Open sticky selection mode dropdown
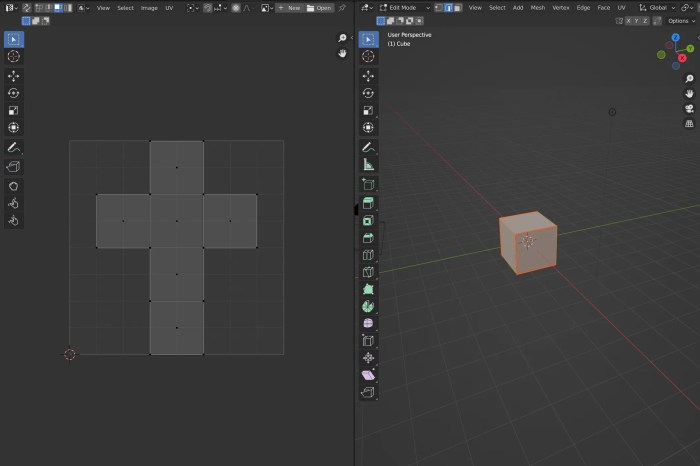The width and height of the screenshot is (700, 466). coord(83,8)
